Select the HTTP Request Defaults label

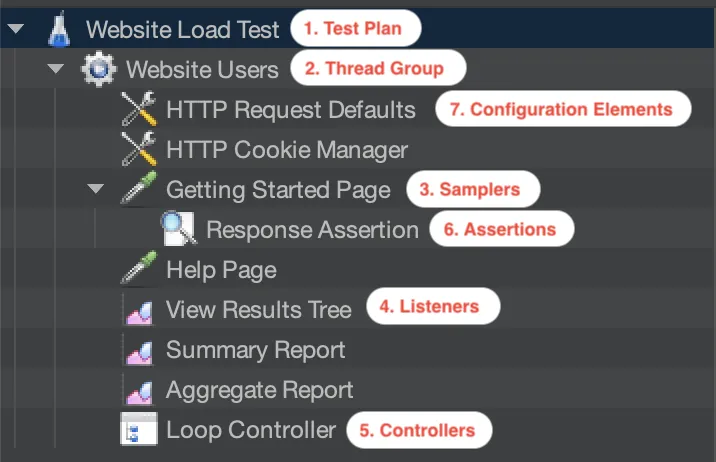coord(290,109)
